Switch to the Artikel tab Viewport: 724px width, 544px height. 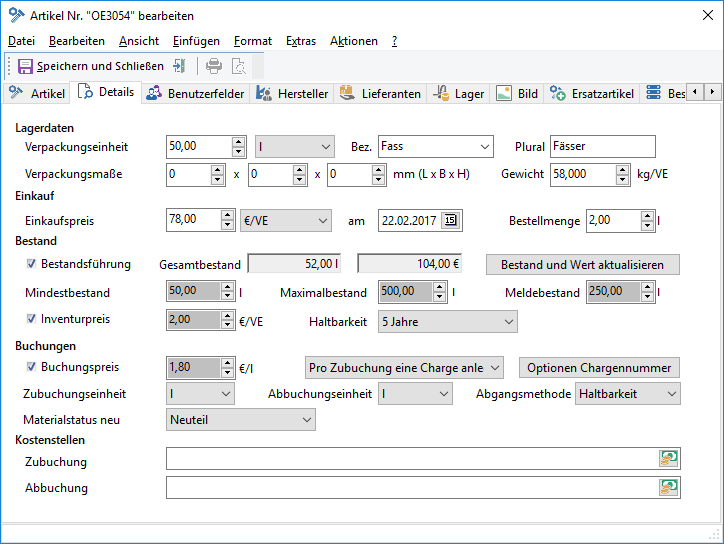[x=37, y=94]
